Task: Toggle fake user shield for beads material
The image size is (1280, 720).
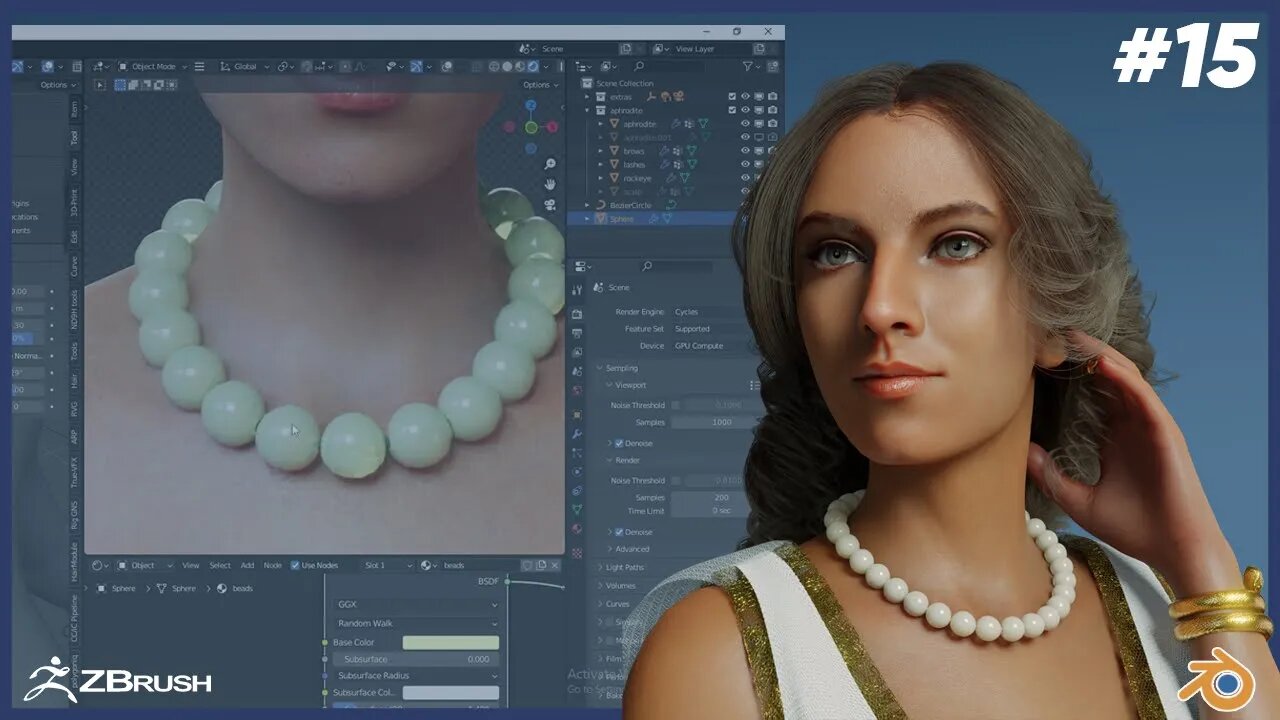Action: pyautogui.click(x=527, y=565)
